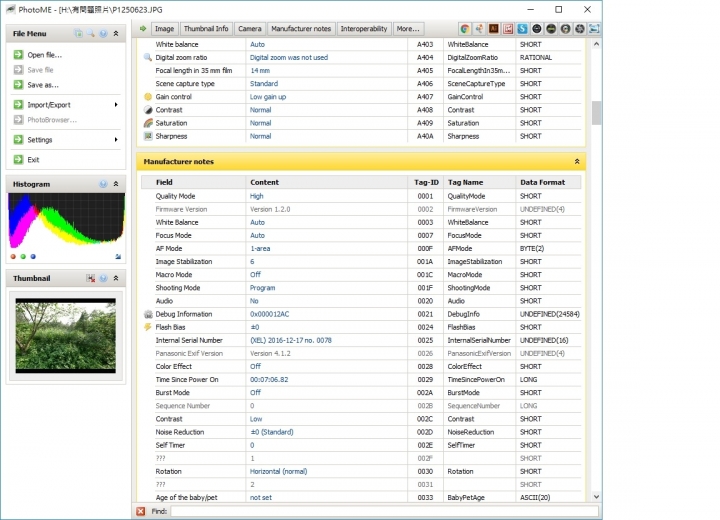This screenshot has width=720, height=520.
Task: Click the first black round toolbar icon
Action: 536,29
